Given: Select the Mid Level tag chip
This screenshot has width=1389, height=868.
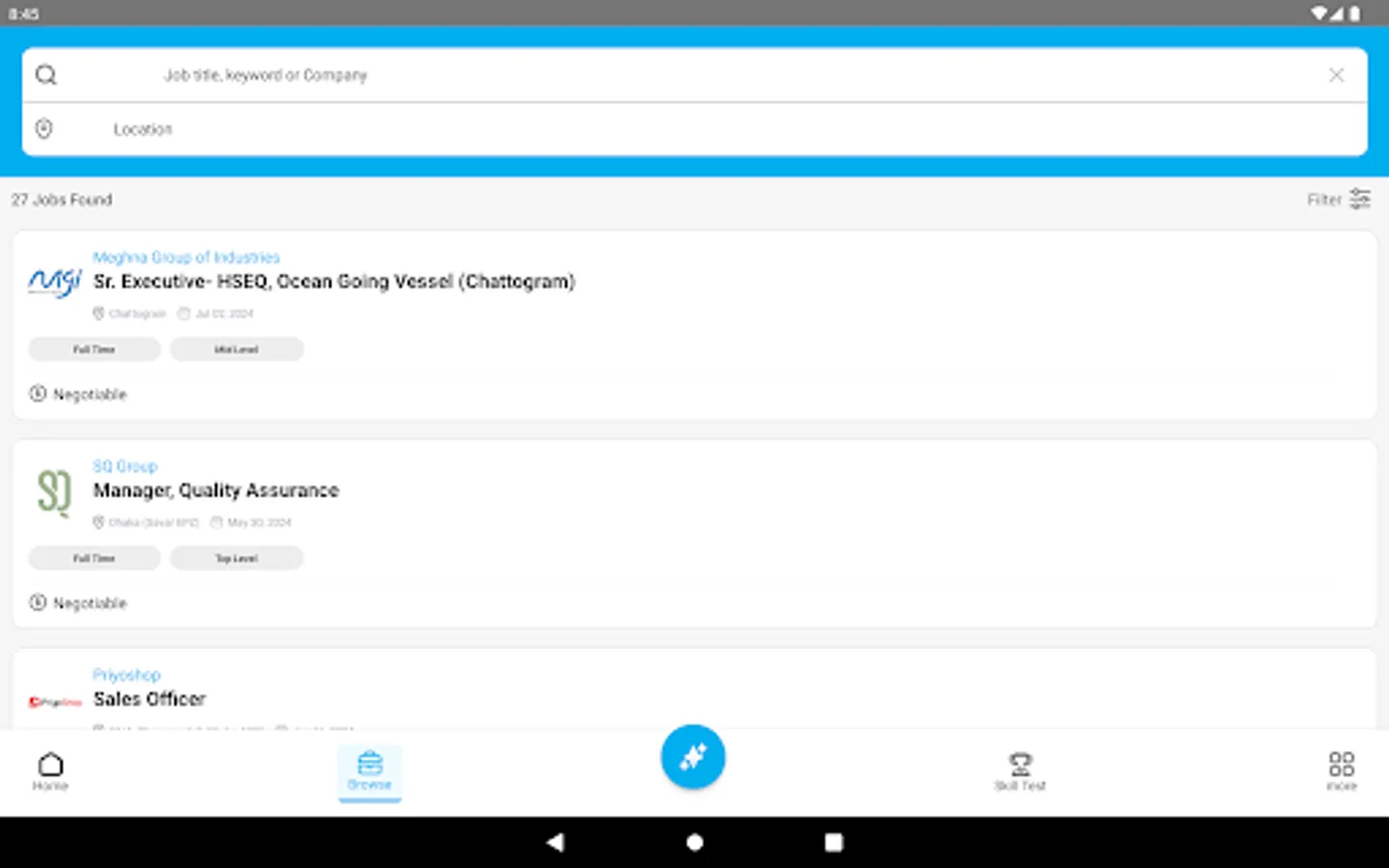Looking at the screenshot, I should point(236,349).
